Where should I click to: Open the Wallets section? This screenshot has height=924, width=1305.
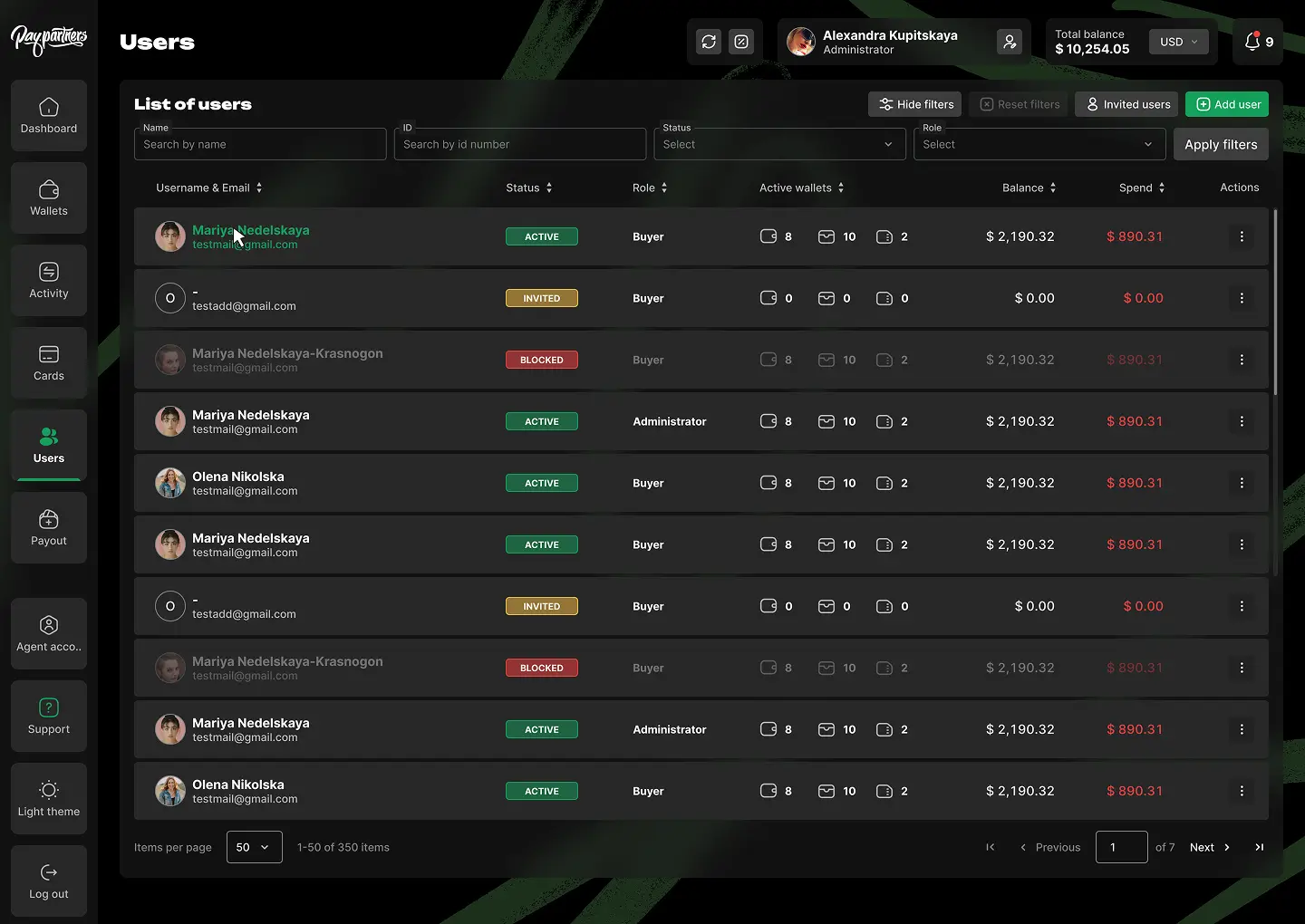49,198
